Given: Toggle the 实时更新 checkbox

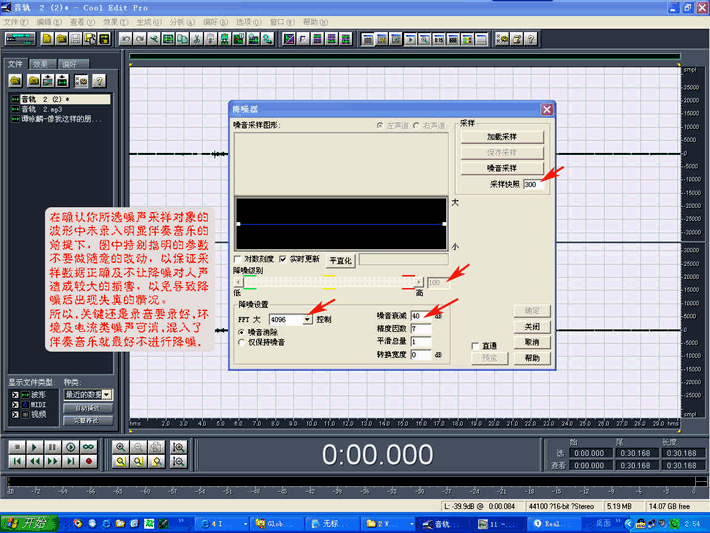Looking at the screenshot, I should pos(283,258).
